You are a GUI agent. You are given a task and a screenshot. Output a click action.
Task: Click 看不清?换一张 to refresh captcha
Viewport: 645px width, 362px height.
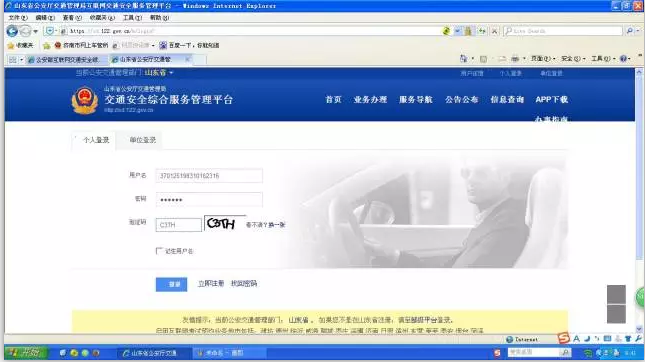tap(265, 225)
